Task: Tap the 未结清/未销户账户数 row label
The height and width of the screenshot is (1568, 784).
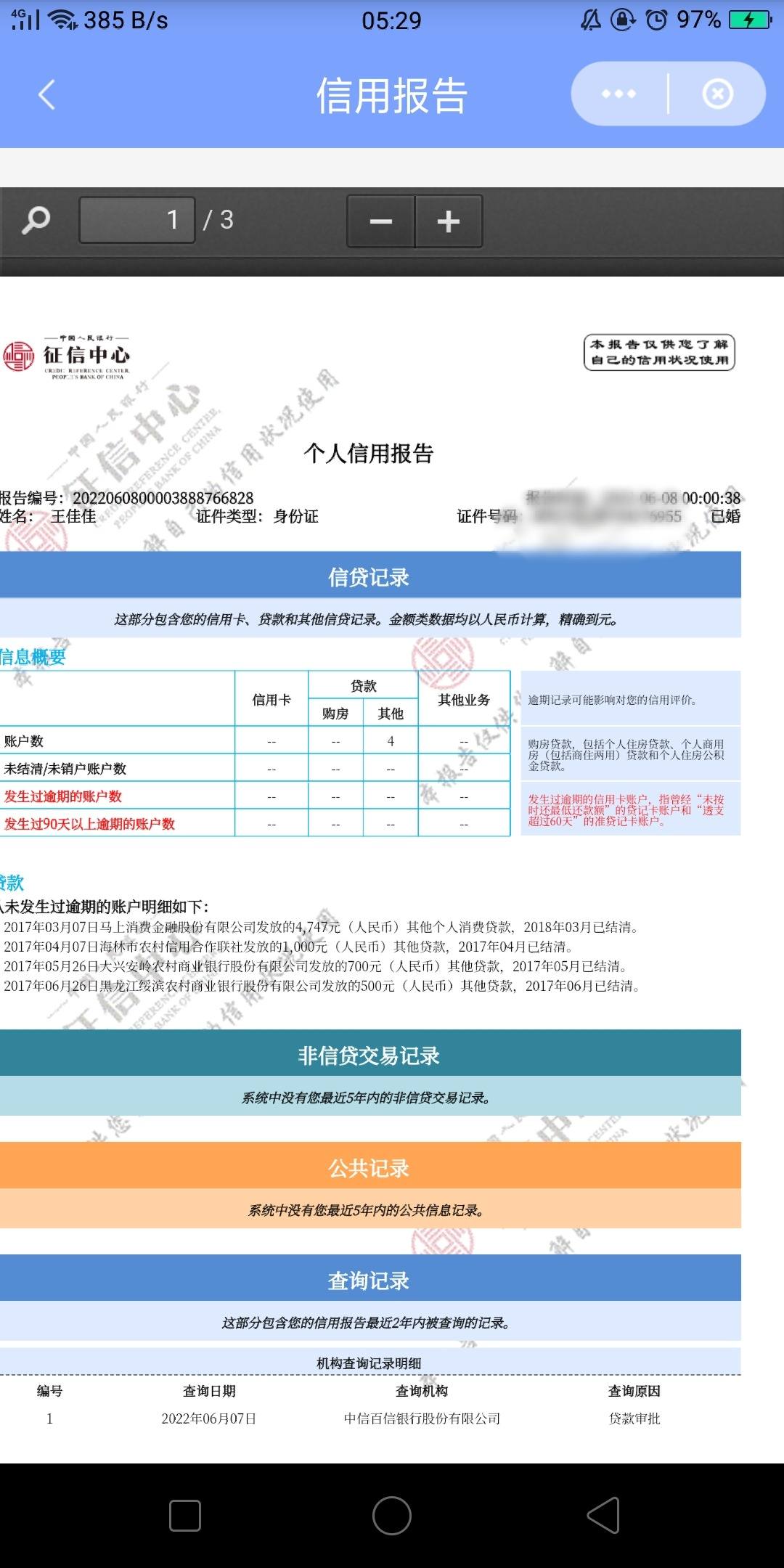Action: [x=65, y=769]
